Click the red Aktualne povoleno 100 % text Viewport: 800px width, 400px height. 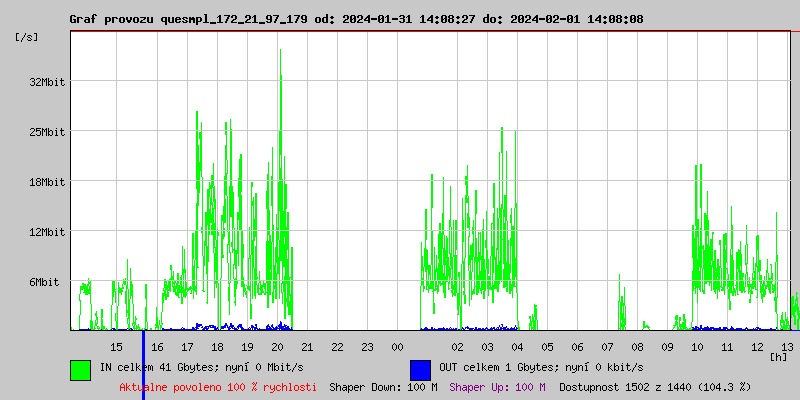(218, 387)
